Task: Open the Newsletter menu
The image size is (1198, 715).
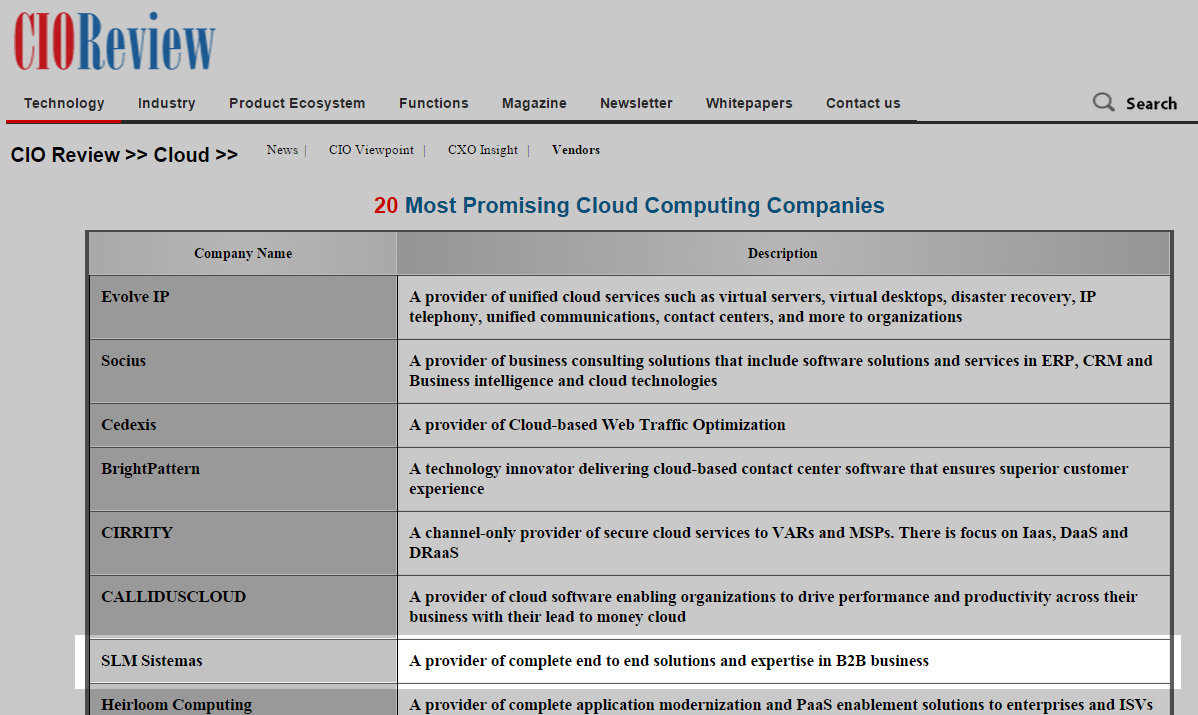Action: coord(636,103)
